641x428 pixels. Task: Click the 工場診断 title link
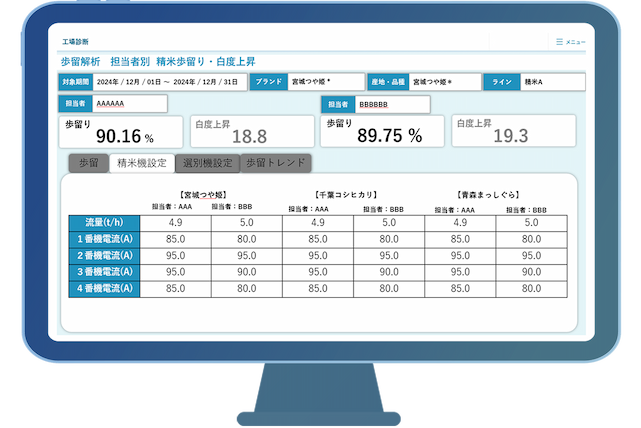coord(75,42)
